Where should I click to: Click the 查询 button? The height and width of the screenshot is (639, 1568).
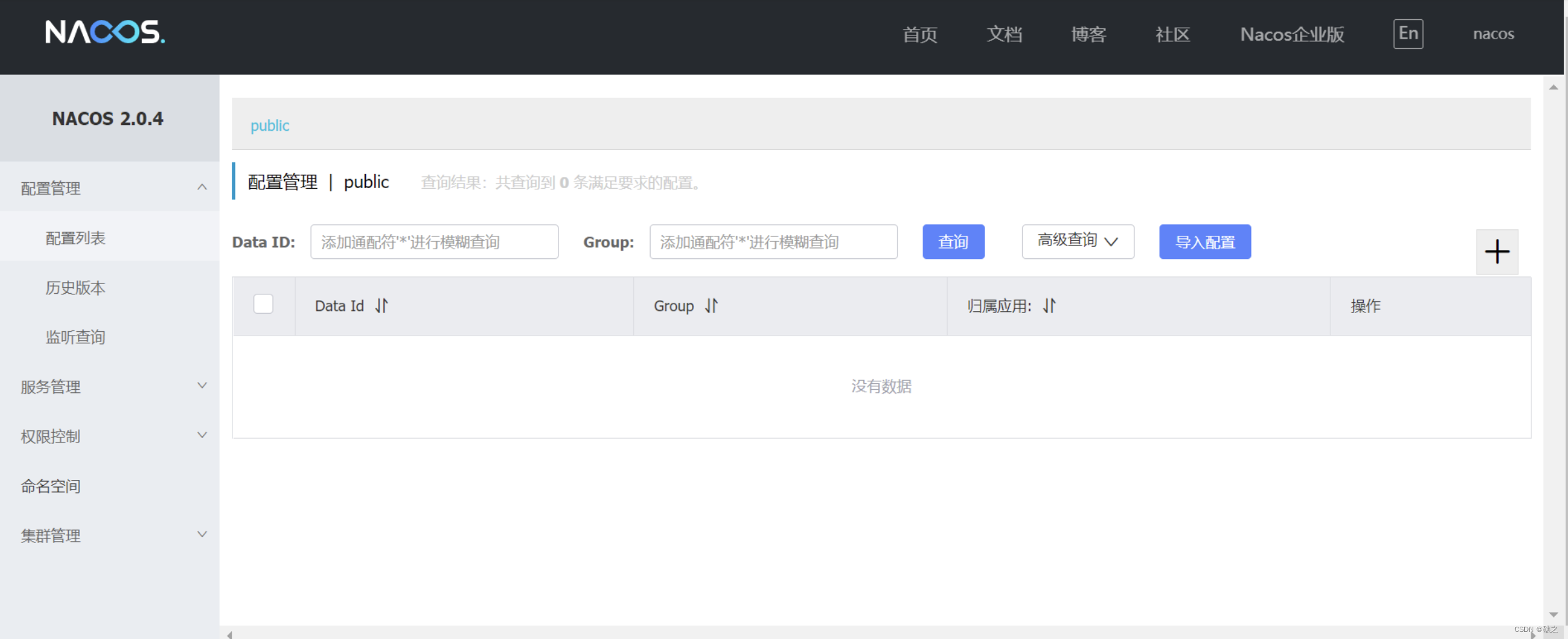click(x=953, y=242)
